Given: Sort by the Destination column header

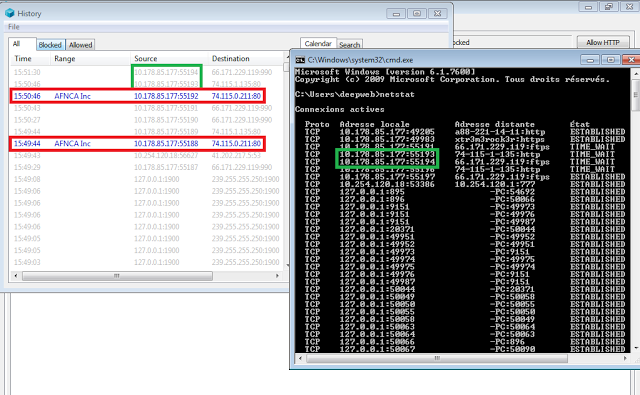Looking at the screenshot, I should 231,58.
